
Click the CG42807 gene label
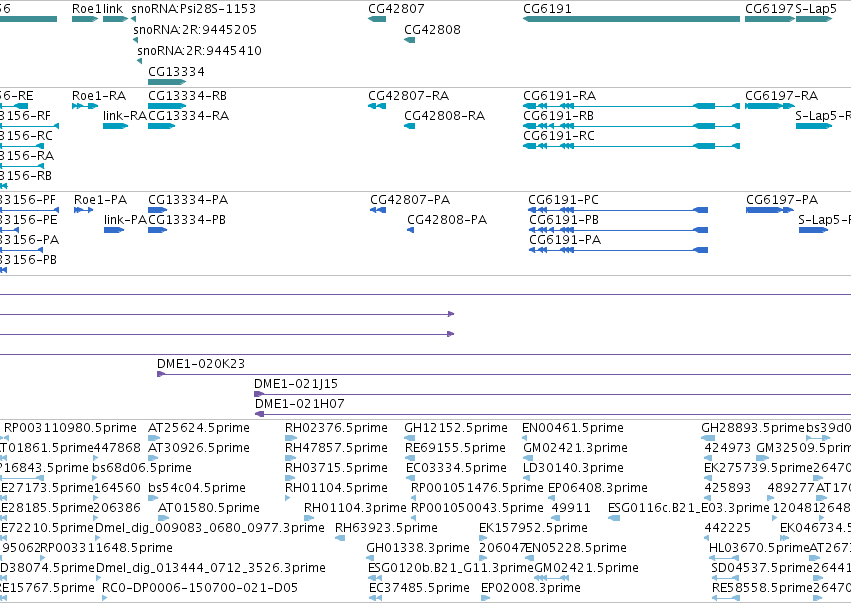[x=396, y=9]
